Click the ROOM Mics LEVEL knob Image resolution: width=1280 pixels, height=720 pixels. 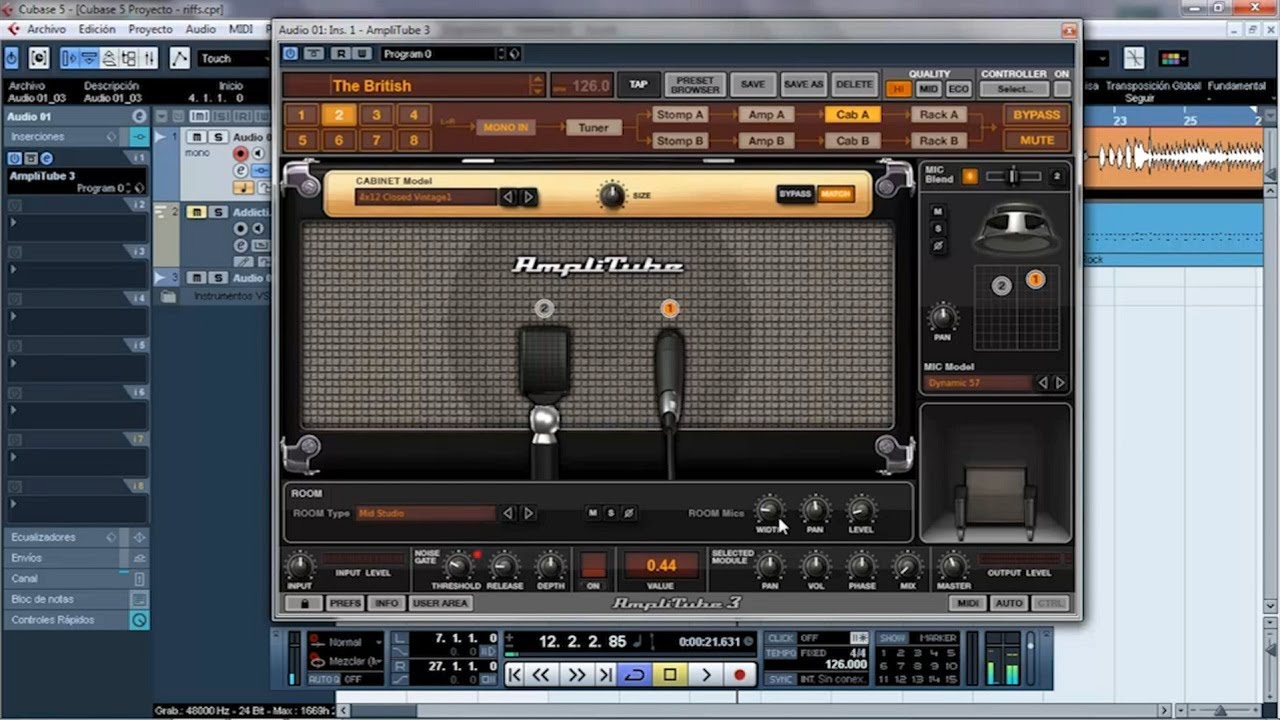pos(861,510)
